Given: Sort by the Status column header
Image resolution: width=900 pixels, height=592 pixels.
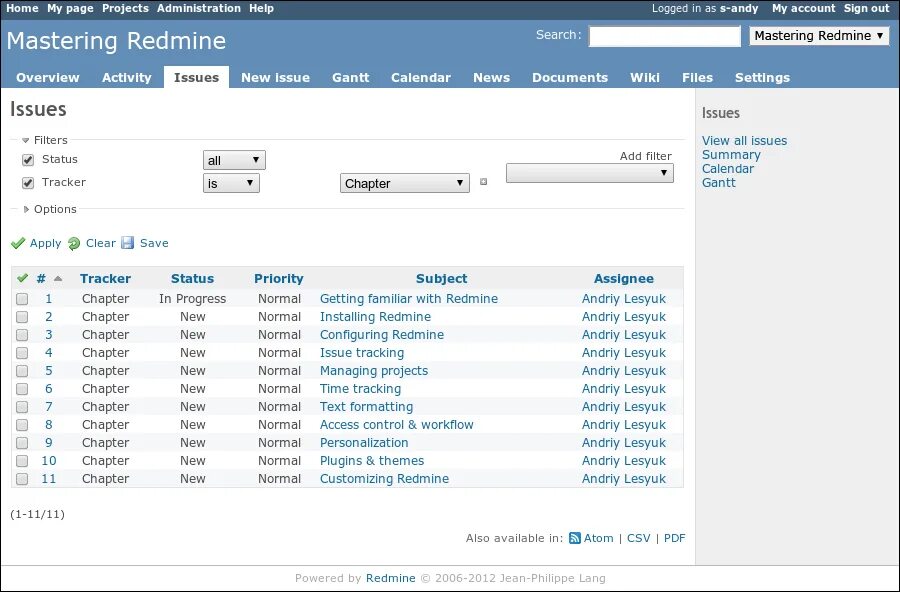Looking at the screenshot, I should [x=192, y=278].
